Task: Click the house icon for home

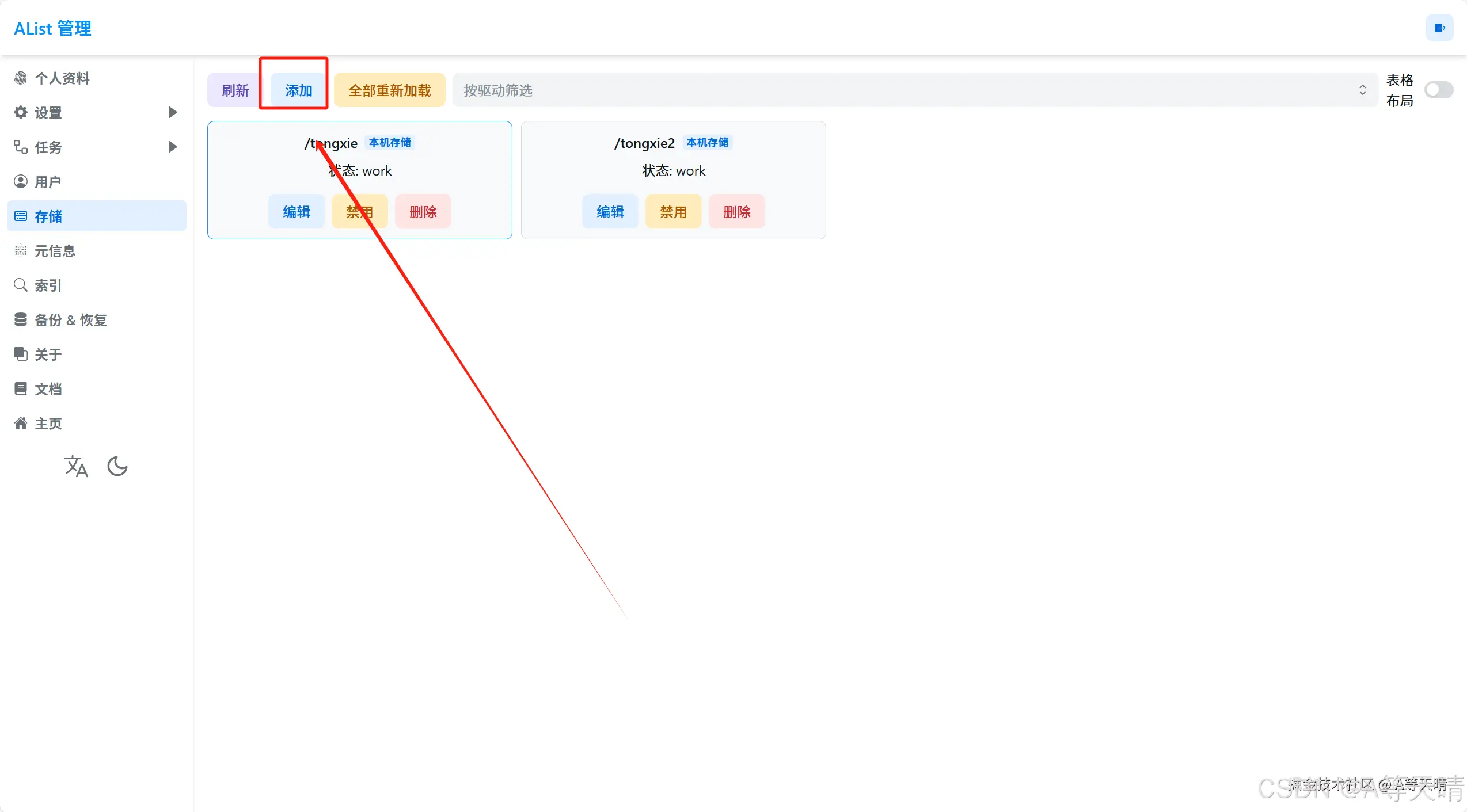Action: pyautogui.click(x=21, y=423)
